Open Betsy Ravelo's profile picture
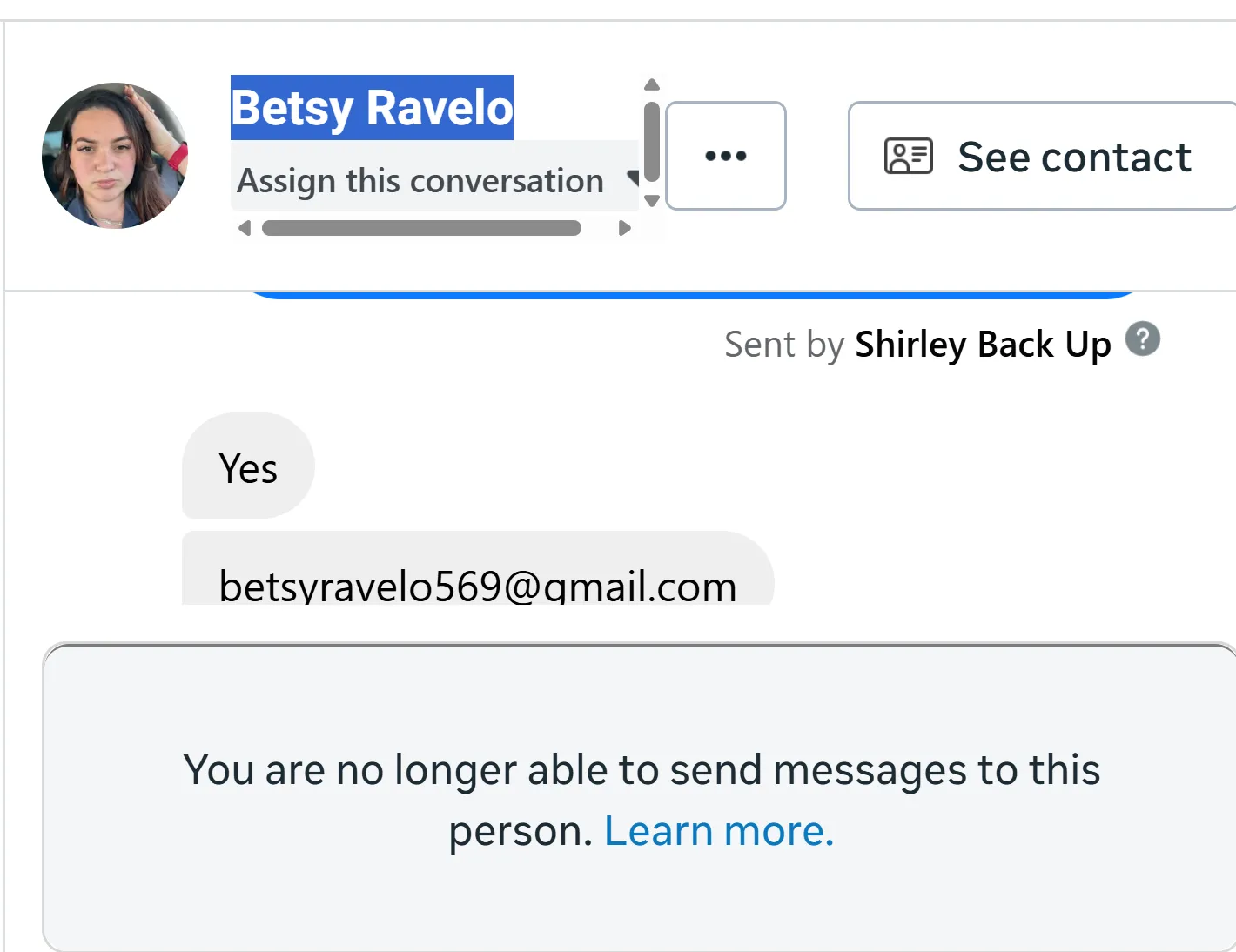This screenshot has height=952, width=1236. 114,156
